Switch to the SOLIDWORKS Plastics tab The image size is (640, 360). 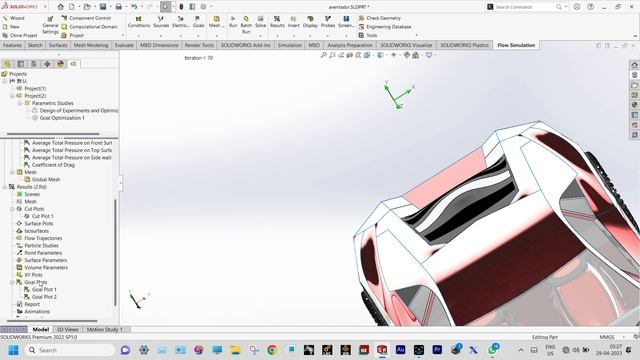[464, 45]
